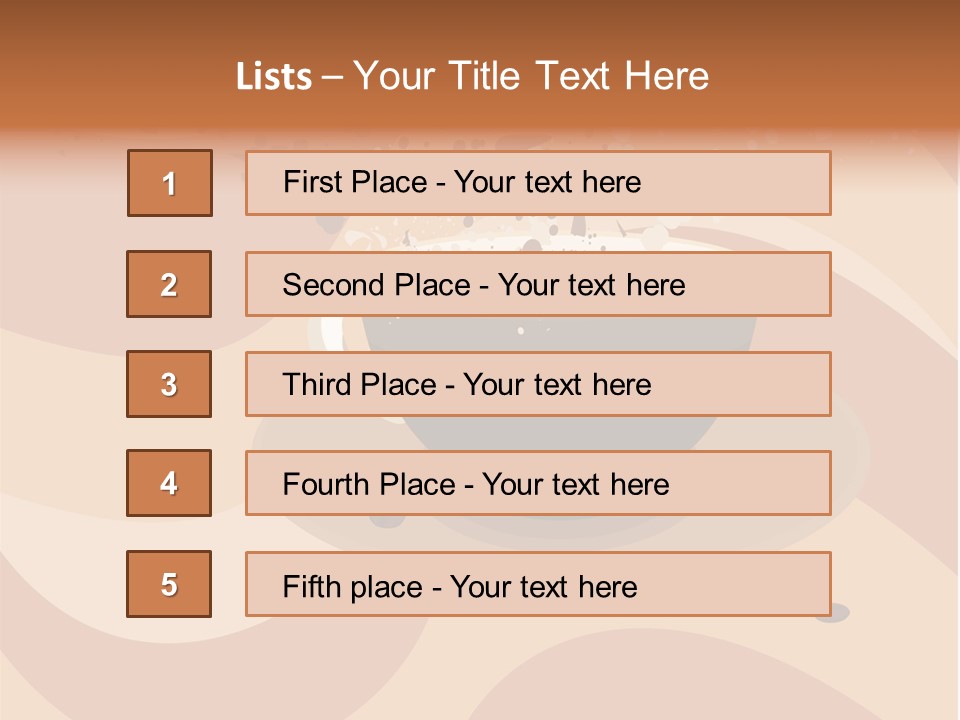Select the number 4 square
Image resolution: width=960 pixels, height=720 pixels.
tap(169, 483)
